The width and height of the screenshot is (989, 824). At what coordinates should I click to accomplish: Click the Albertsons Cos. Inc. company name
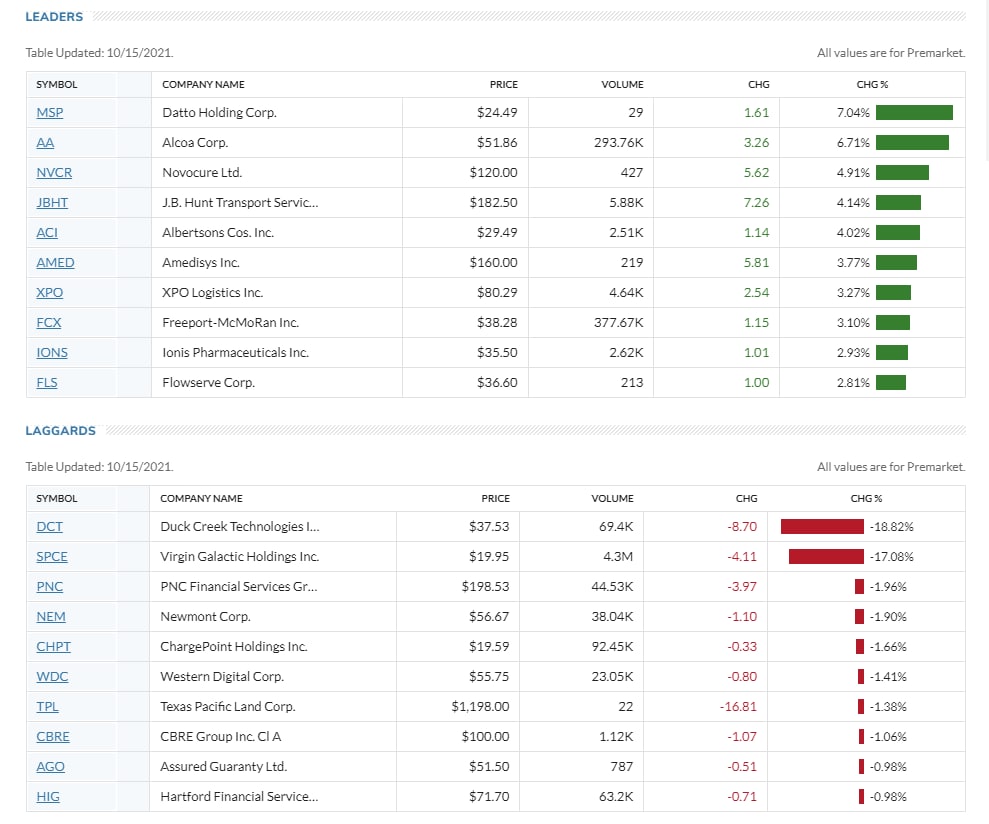point(218,232)
